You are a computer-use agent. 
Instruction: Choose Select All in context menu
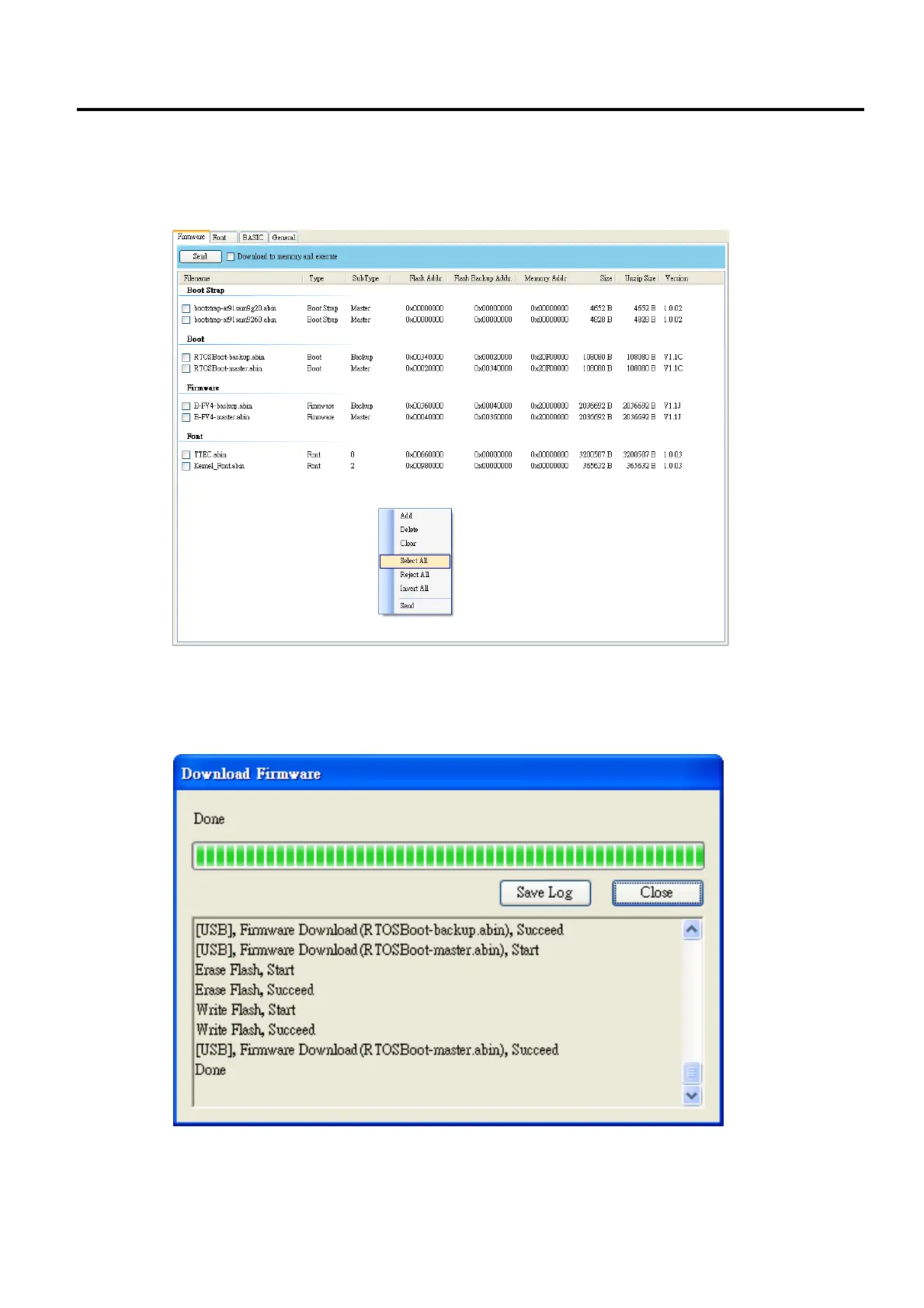click(415, 561)
